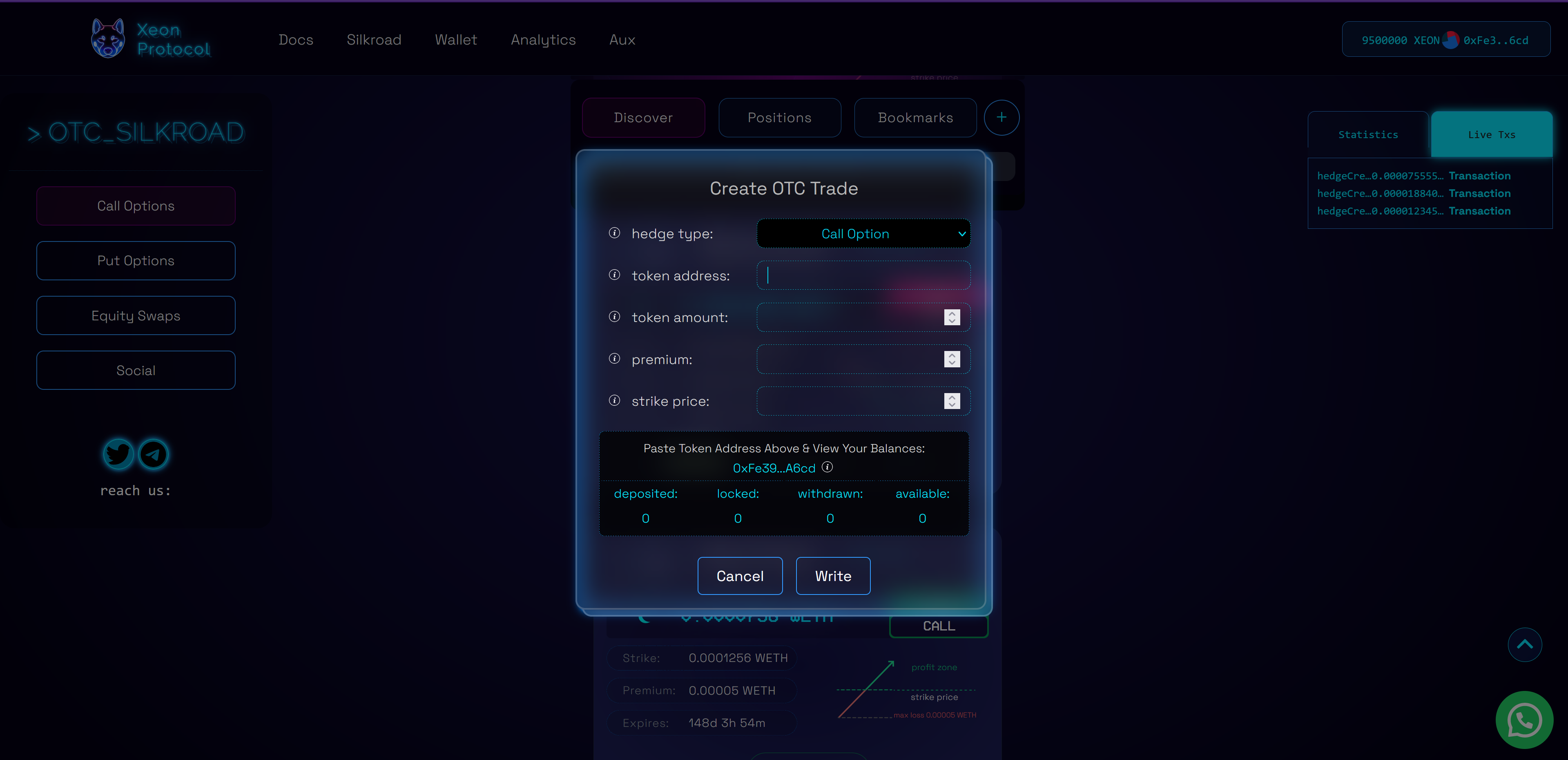Viewport: 1568px width, 760px height.
Task: Click the premium field stepper arrows
Action: click(x=952, y=359)
